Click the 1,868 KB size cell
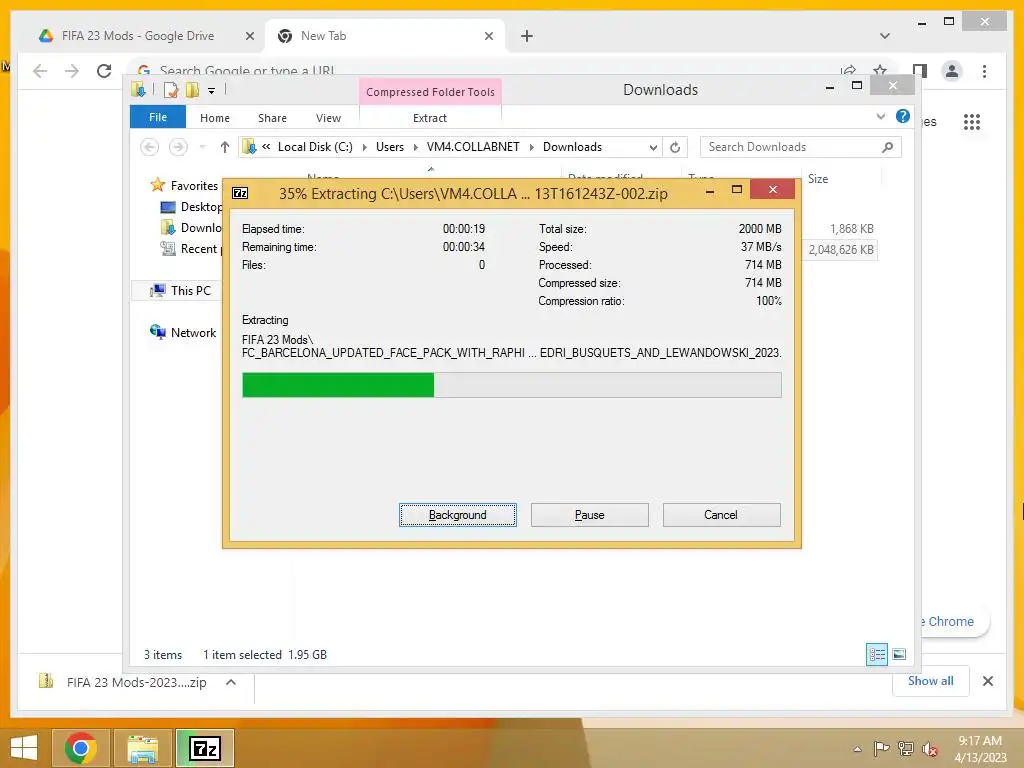The width and height of the screenshot is (1024, 768). pyautogui.click(x=852, y=229)
